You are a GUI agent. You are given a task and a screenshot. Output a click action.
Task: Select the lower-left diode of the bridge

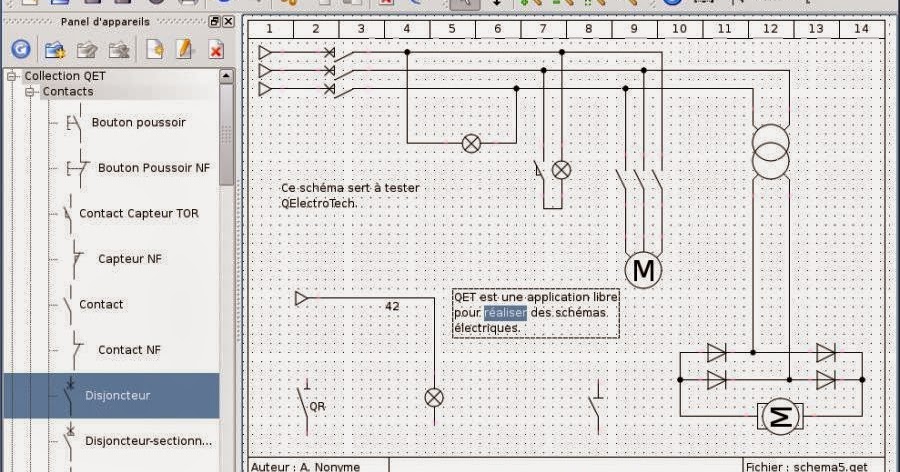coord(716,380)
